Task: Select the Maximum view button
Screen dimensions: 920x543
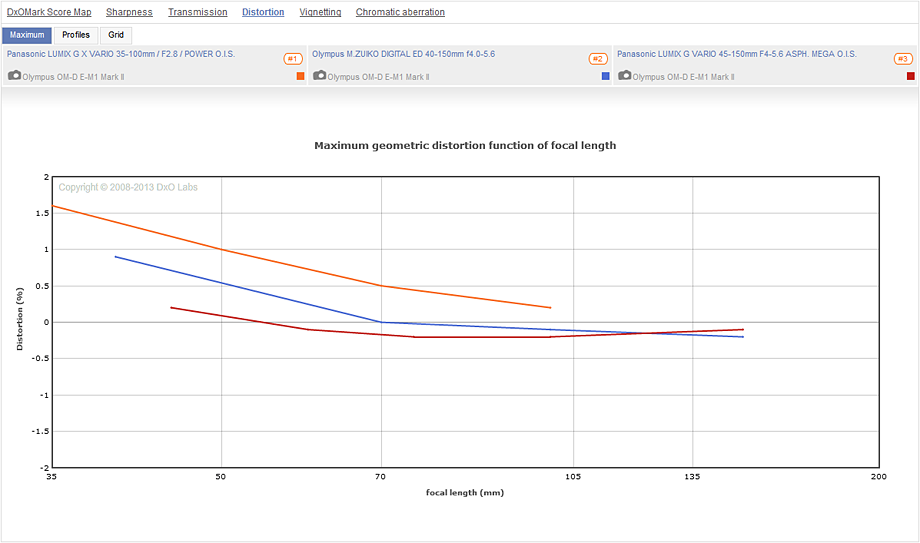Action: (x=27, y=35)
